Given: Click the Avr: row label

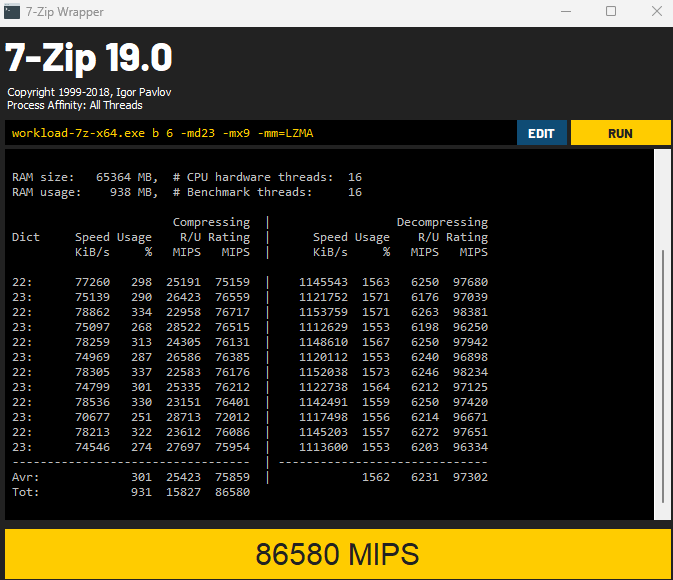Looking at the screenshot, I should pyautogui.click(x=26, y=477).
